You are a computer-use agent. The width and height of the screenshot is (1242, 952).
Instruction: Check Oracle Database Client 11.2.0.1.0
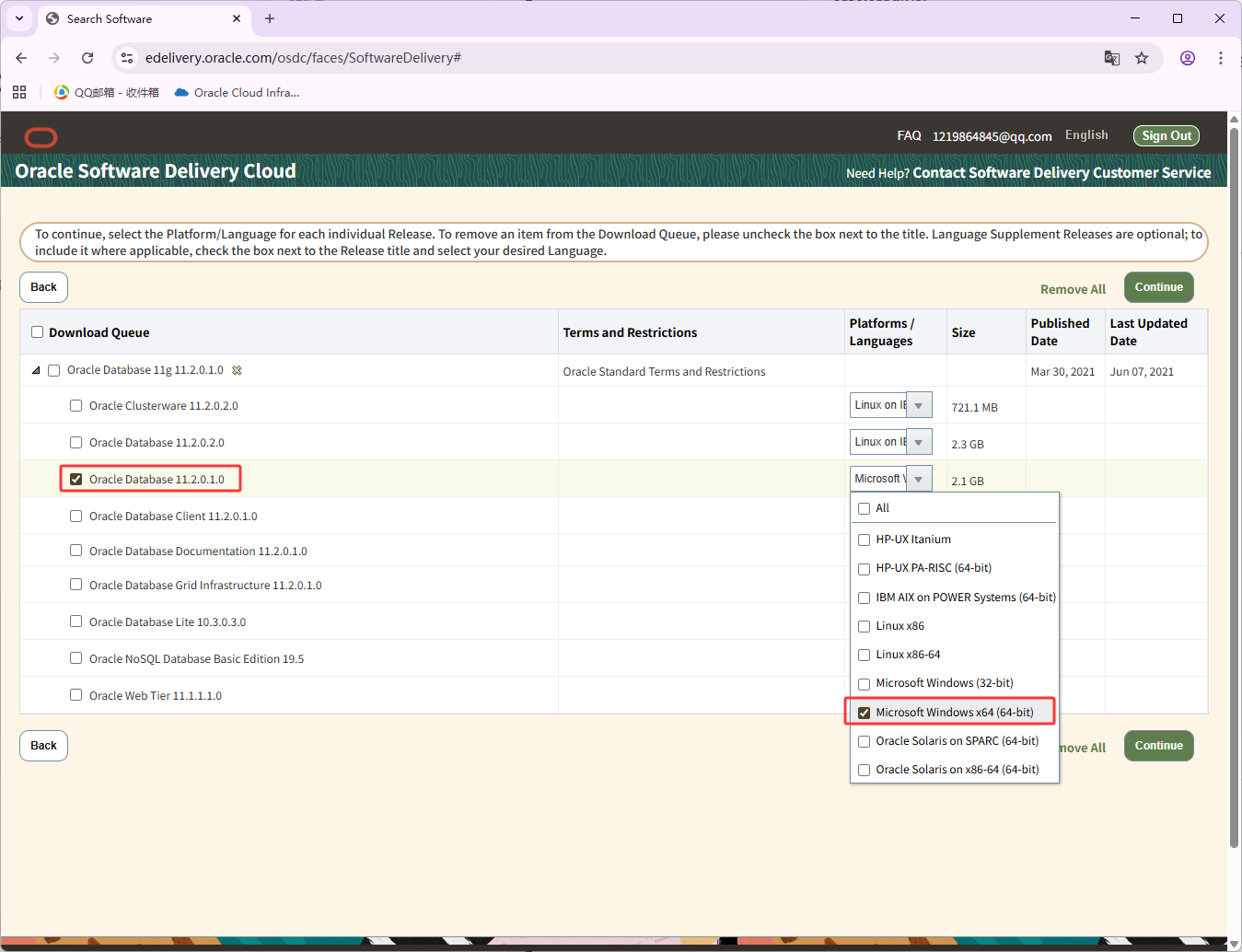(76, 516)
